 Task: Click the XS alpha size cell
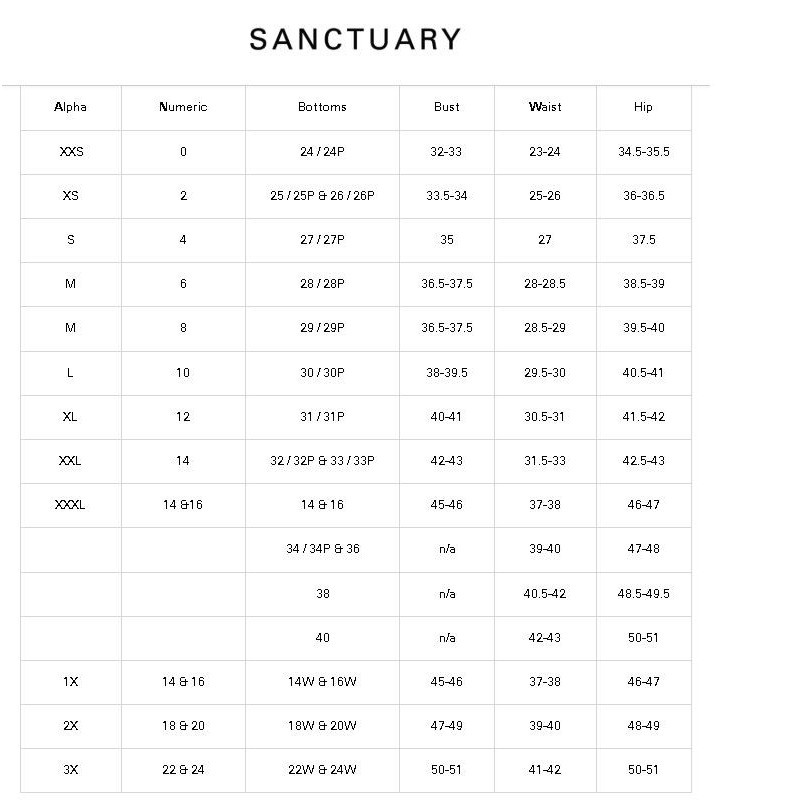70,196
